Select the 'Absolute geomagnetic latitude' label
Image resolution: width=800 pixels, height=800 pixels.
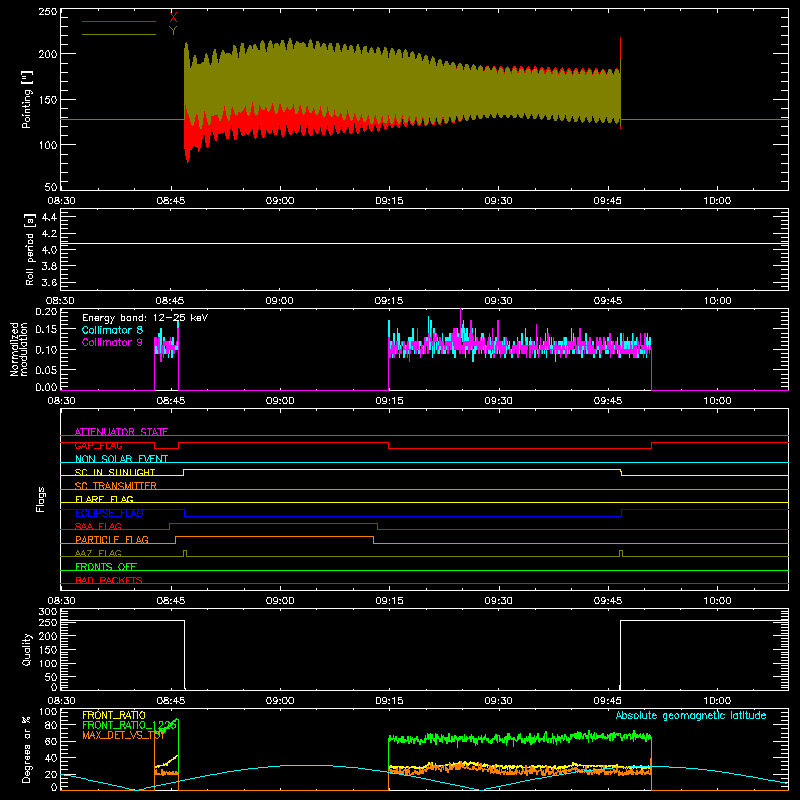coord(691,715)
